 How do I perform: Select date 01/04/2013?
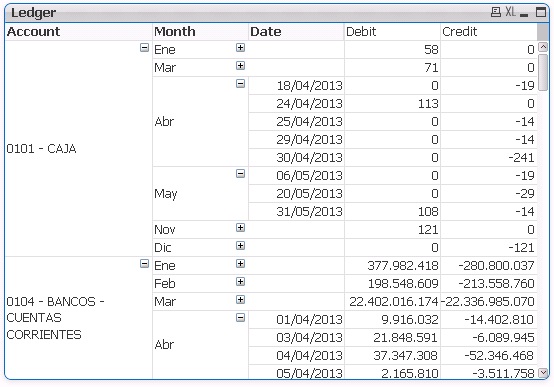[x=296, y=319]
